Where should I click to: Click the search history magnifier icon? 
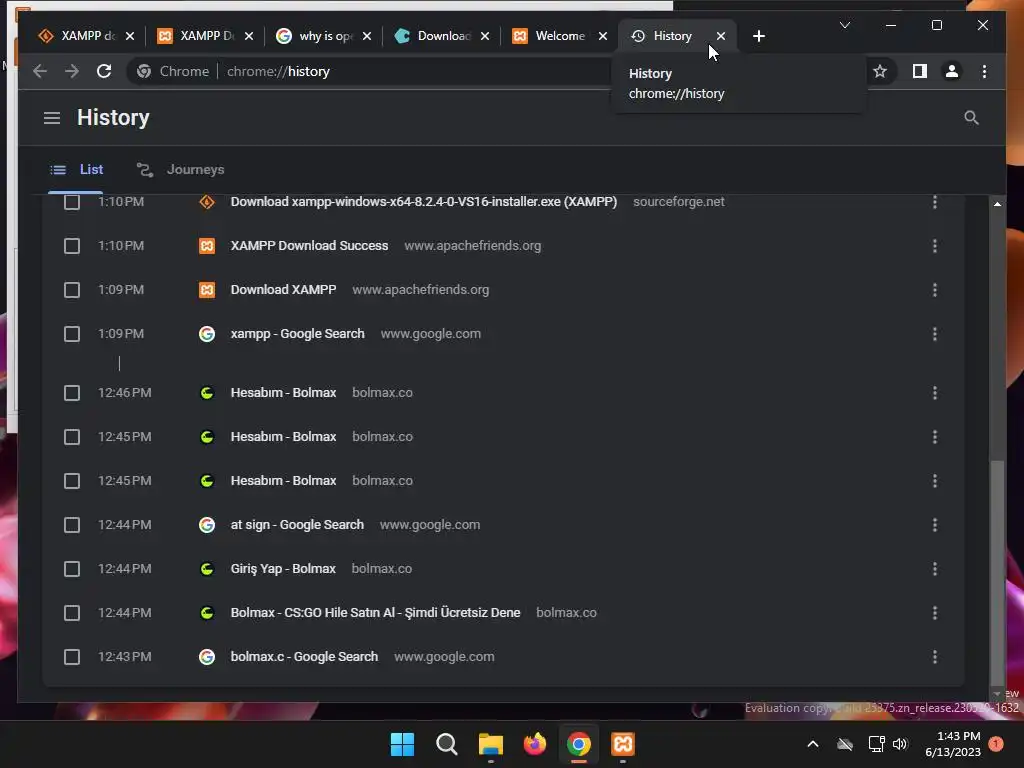click(x=971, y=118)
